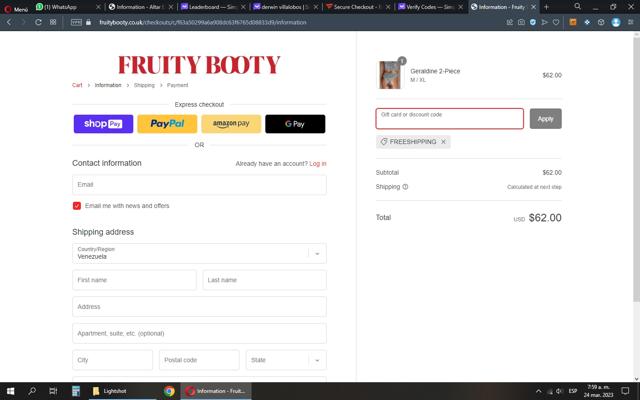The height and width of the screenshot is (400, 640).
Task: Click the heart bookmark icon
Action: (x=556, y=22)
